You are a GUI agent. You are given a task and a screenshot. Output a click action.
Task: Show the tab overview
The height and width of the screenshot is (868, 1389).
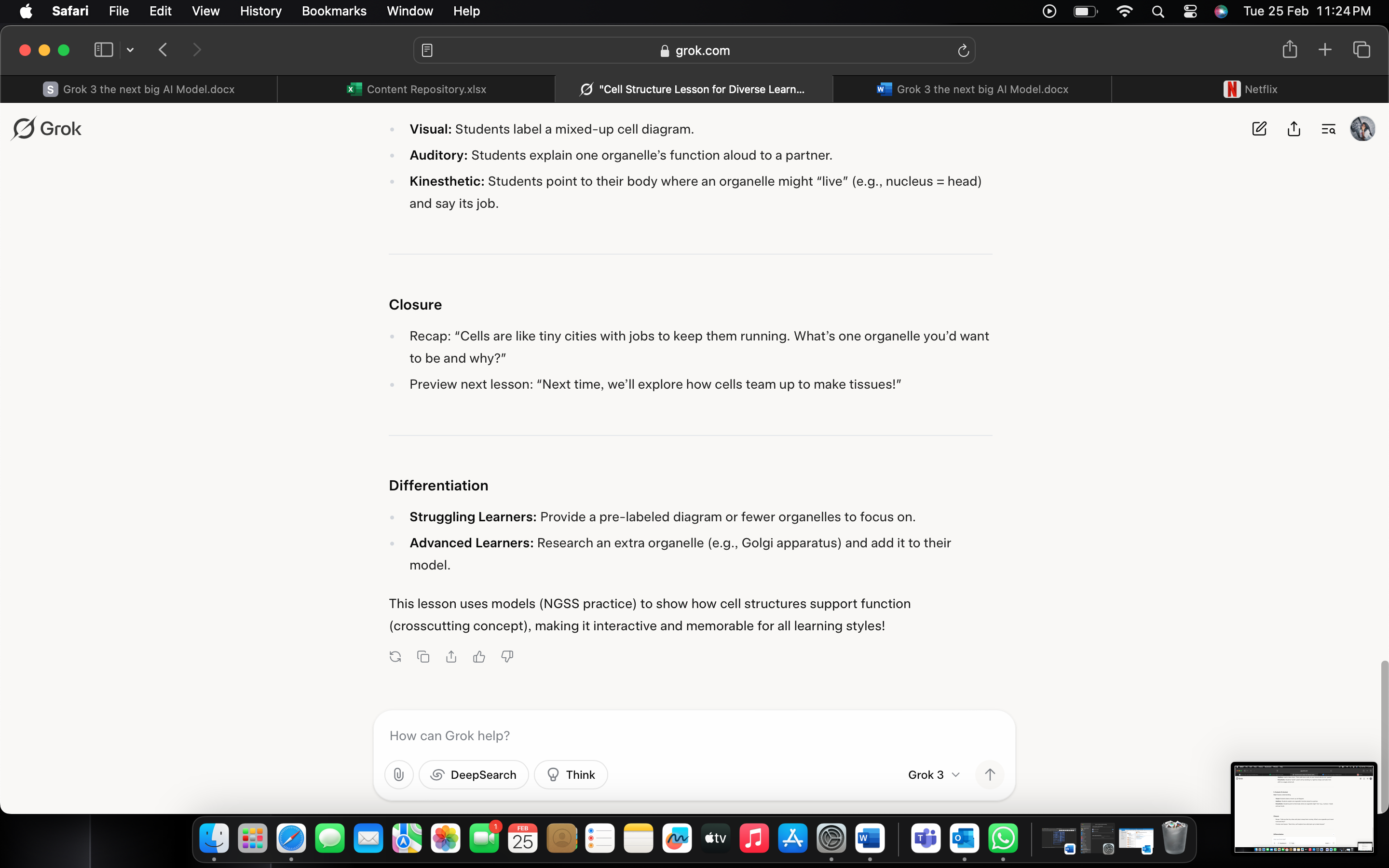click(1362, 50)
